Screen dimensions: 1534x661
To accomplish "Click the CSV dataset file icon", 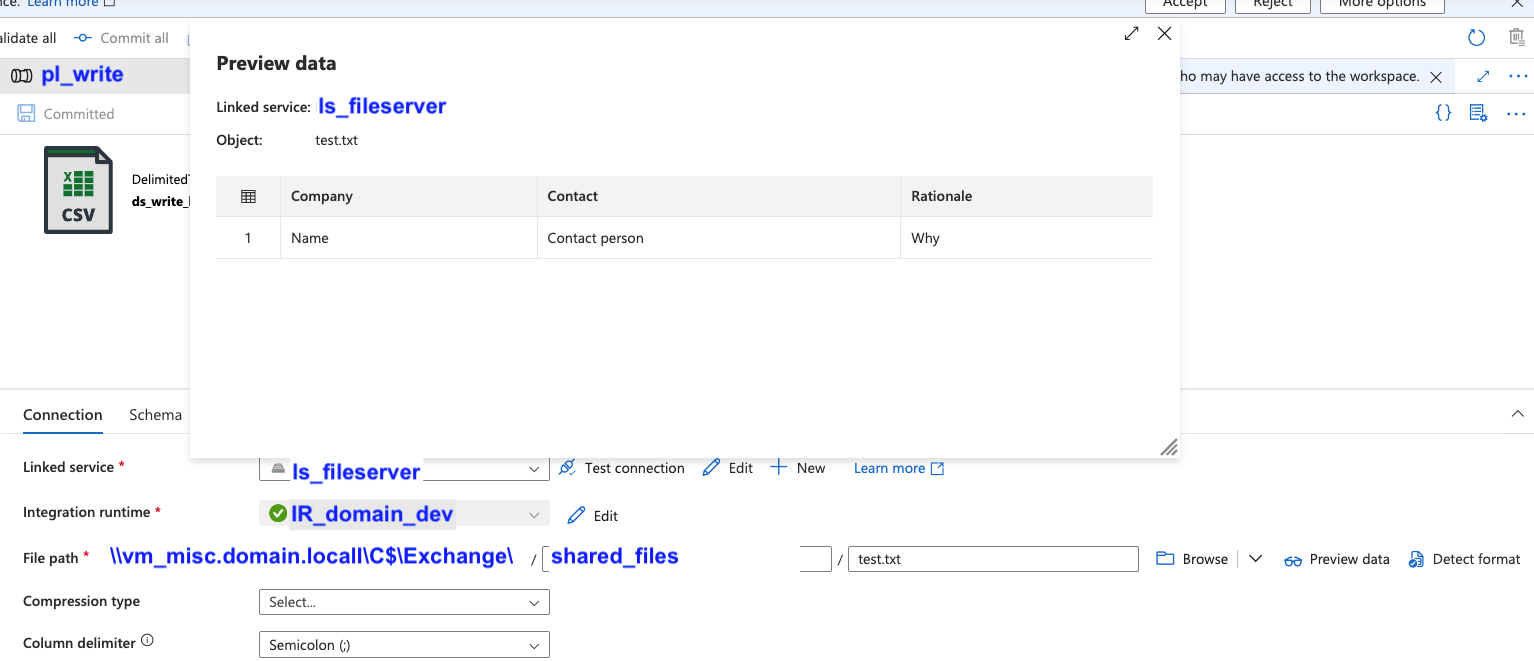I will point(78,190).
